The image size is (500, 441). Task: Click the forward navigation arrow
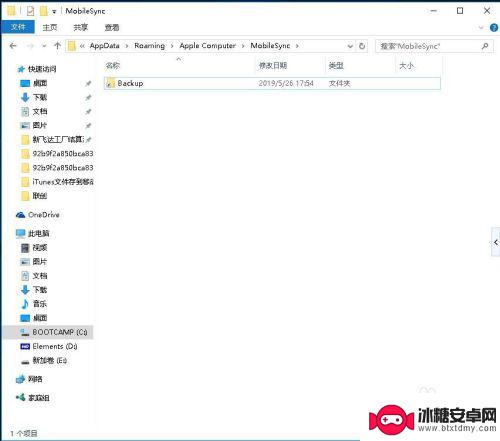tap(30, 46)
